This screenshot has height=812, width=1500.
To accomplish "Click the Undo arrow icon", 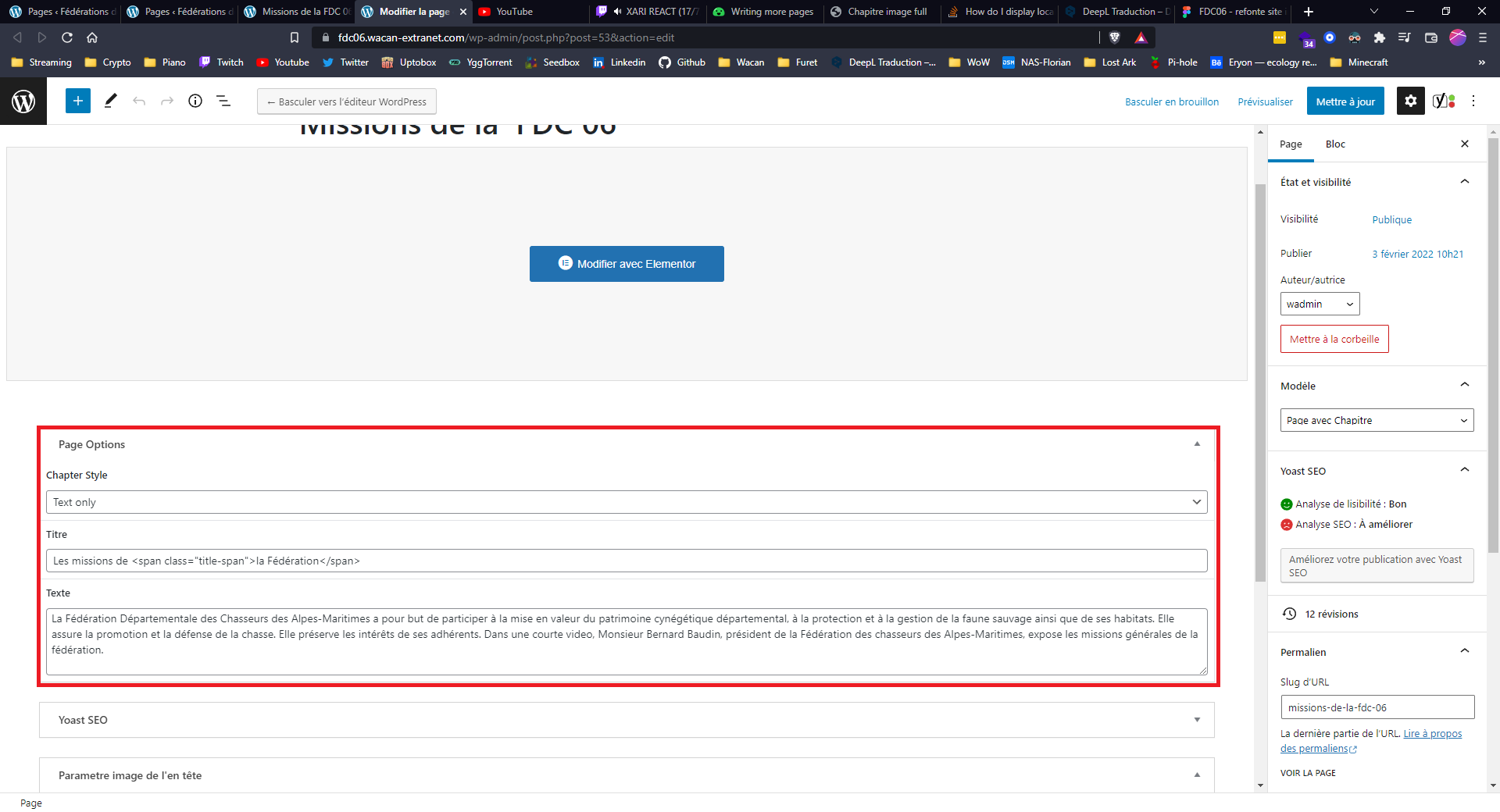I will pos(139,101).
